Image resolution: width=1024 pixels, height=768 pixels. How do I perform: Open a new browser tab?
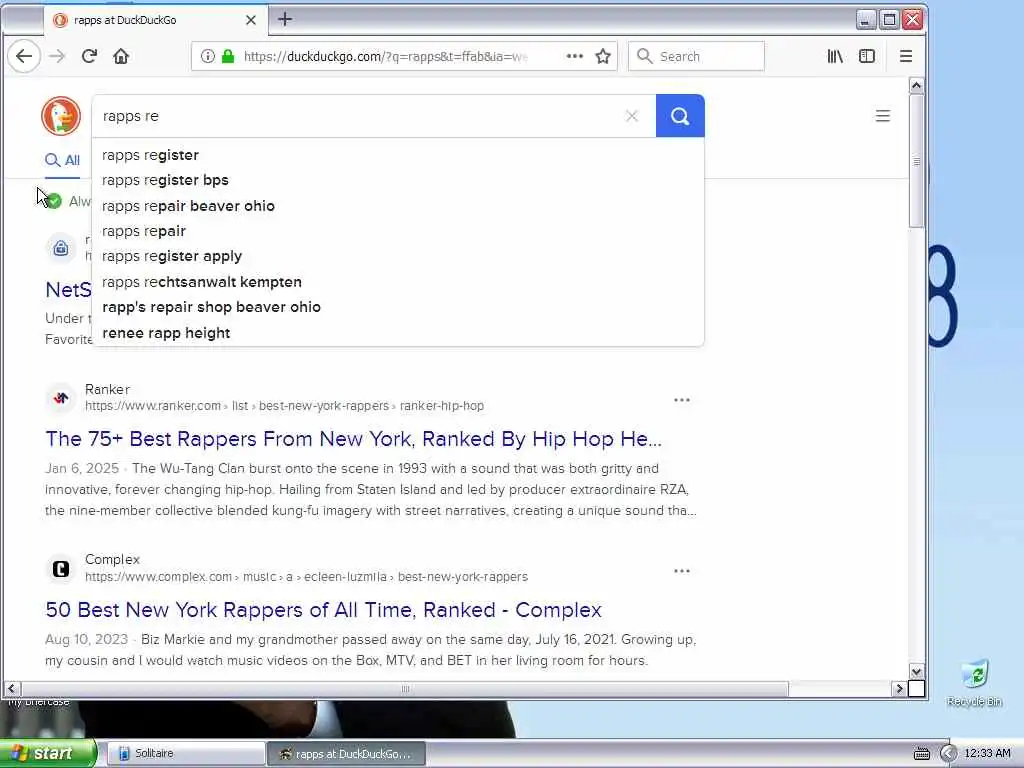(x=285, y=20)
